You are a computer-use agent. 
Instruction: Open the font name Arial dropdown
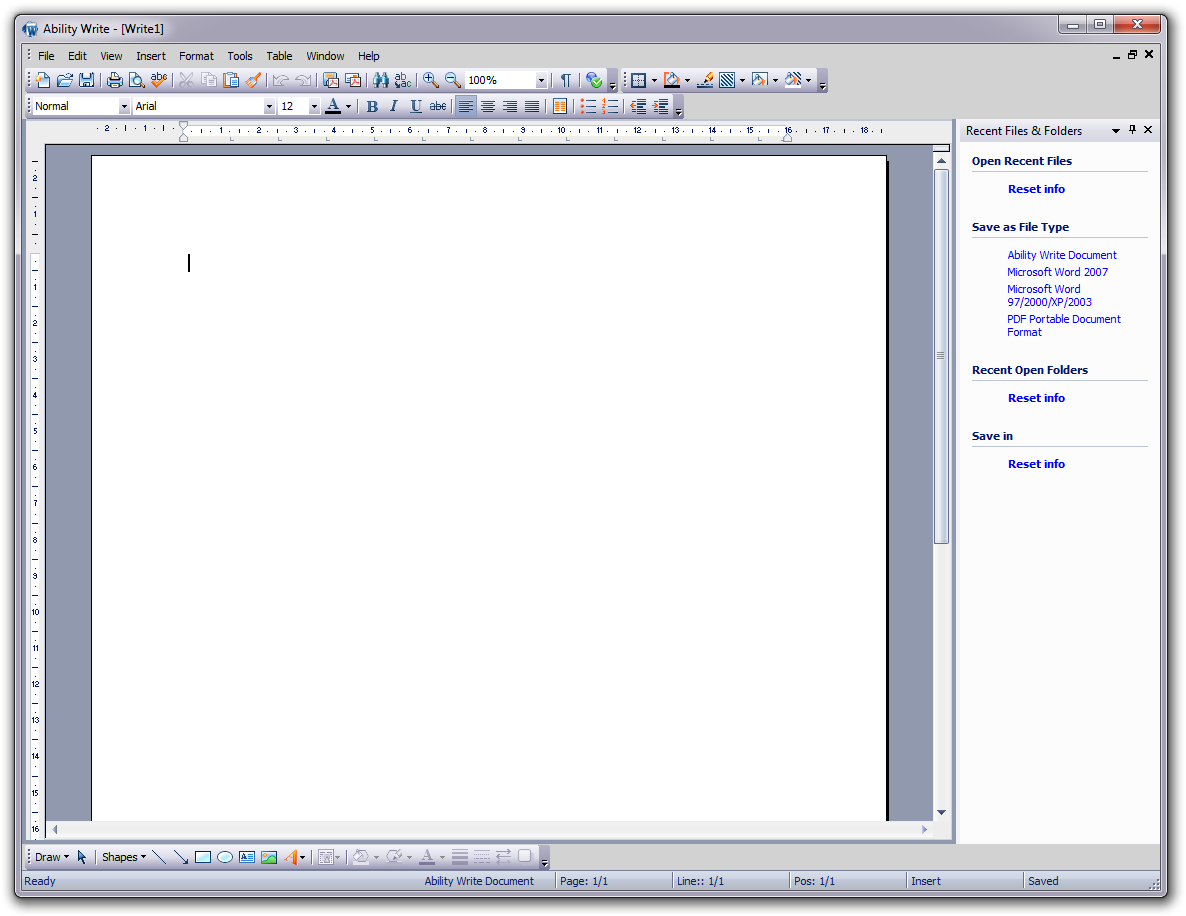point(269,106)
